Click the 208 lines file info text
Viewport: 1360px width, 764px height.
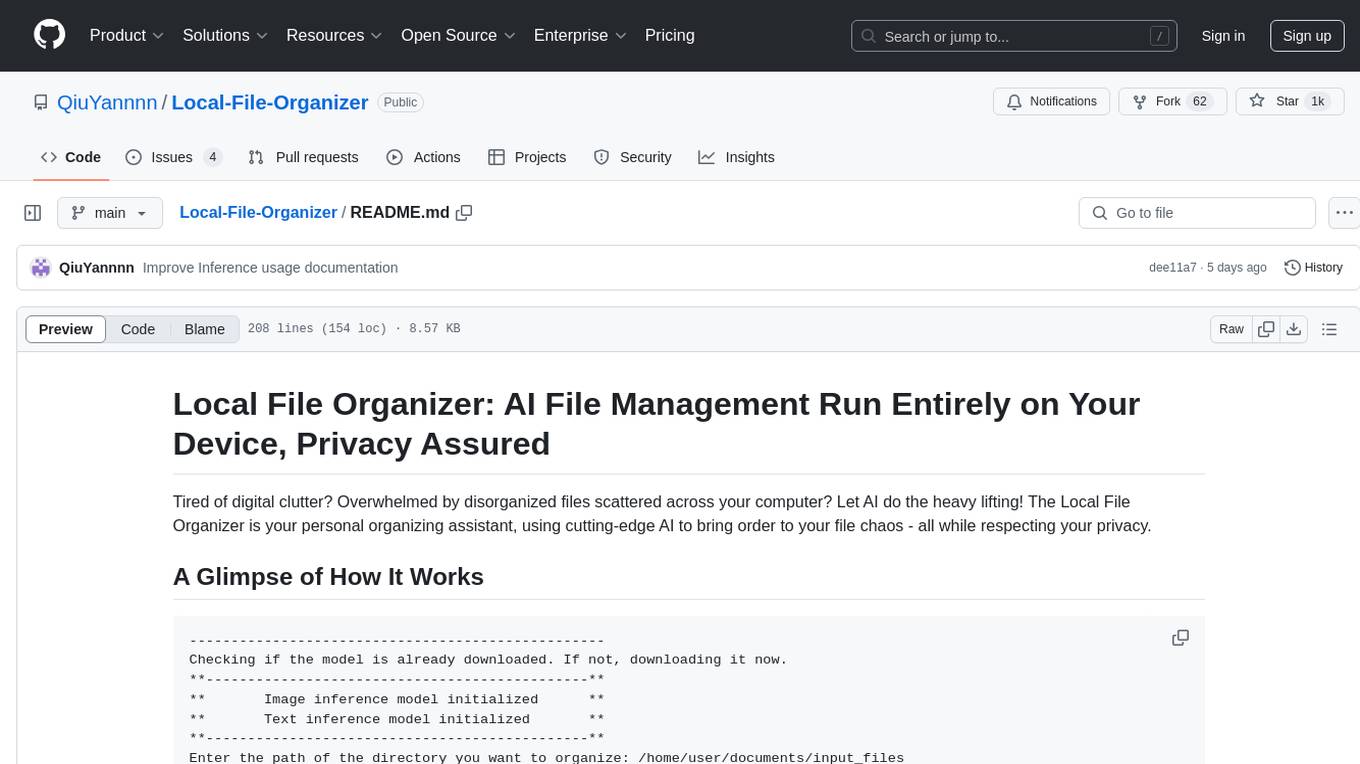354,329
